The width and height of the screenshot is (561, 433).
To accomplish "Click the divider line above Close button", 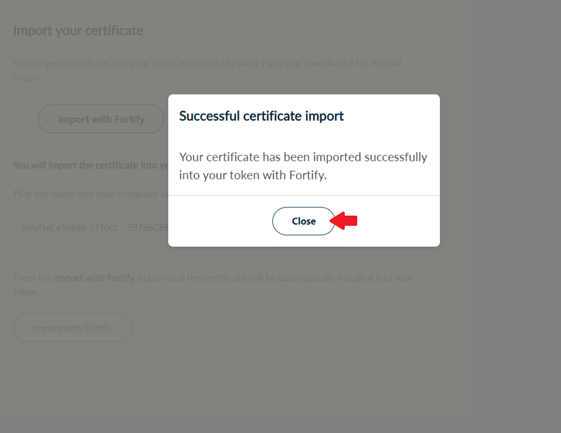I will [304, 195].
